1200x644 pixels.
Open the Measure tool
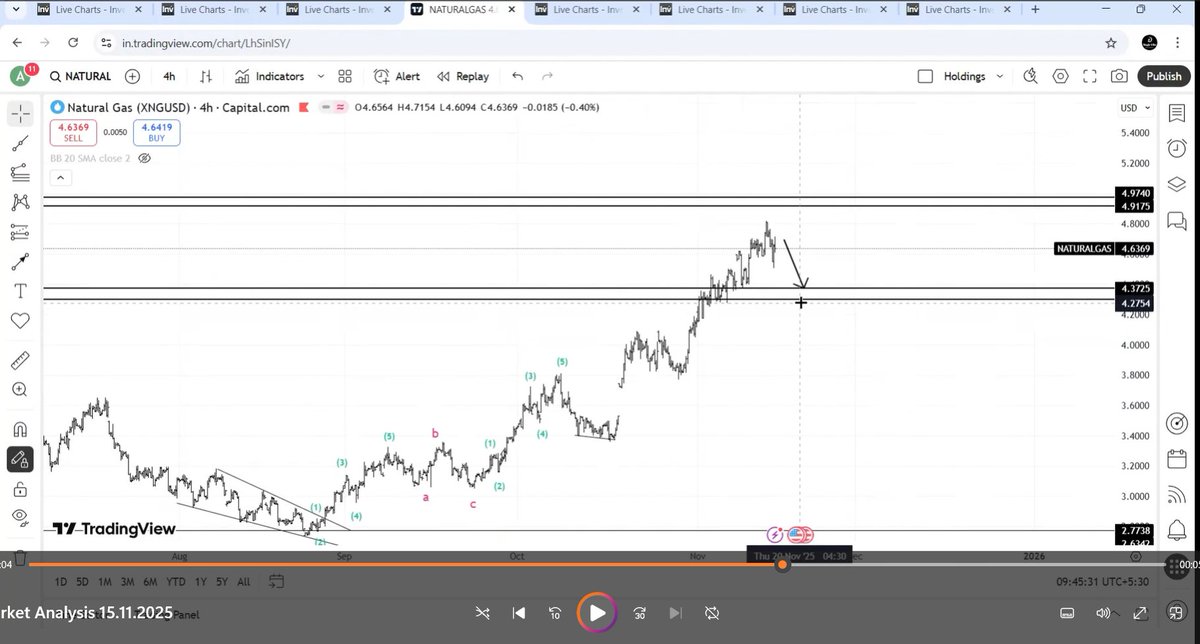[x=20, y=361]
